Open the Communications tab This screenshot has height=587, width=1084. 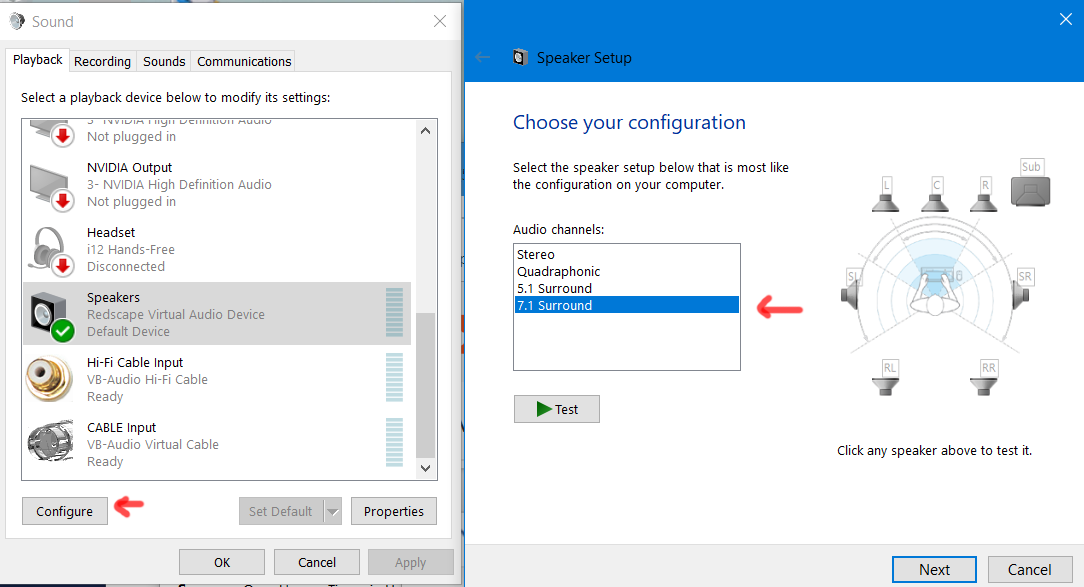coord(244,62)
